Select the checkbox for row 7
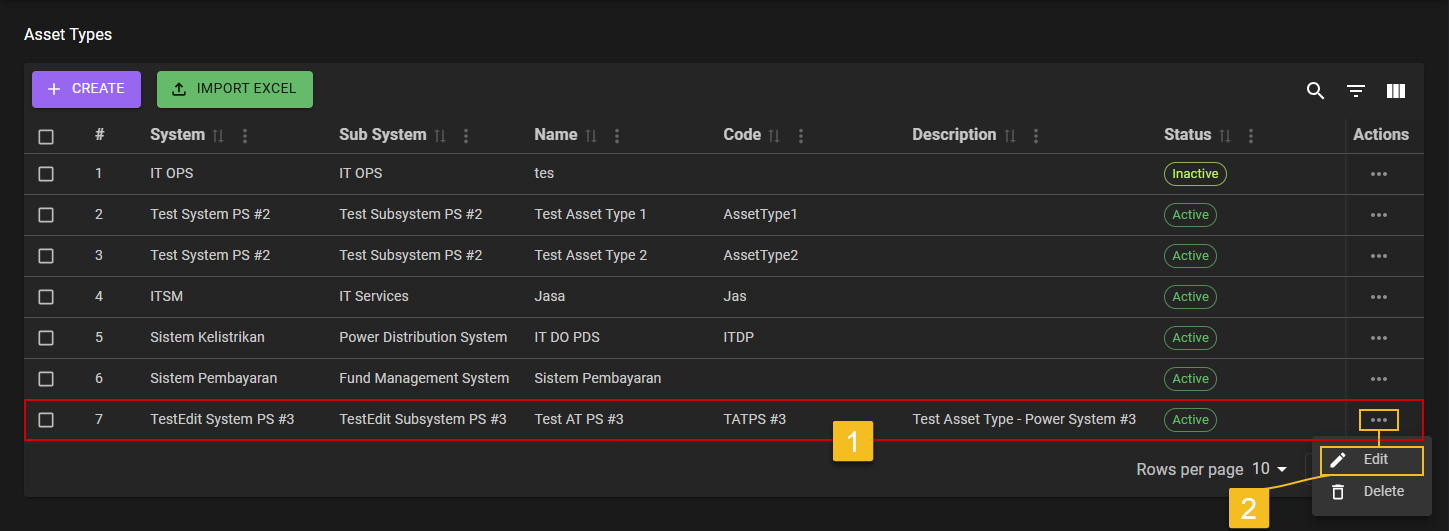The image size is (1449, 531). [46, 420]
